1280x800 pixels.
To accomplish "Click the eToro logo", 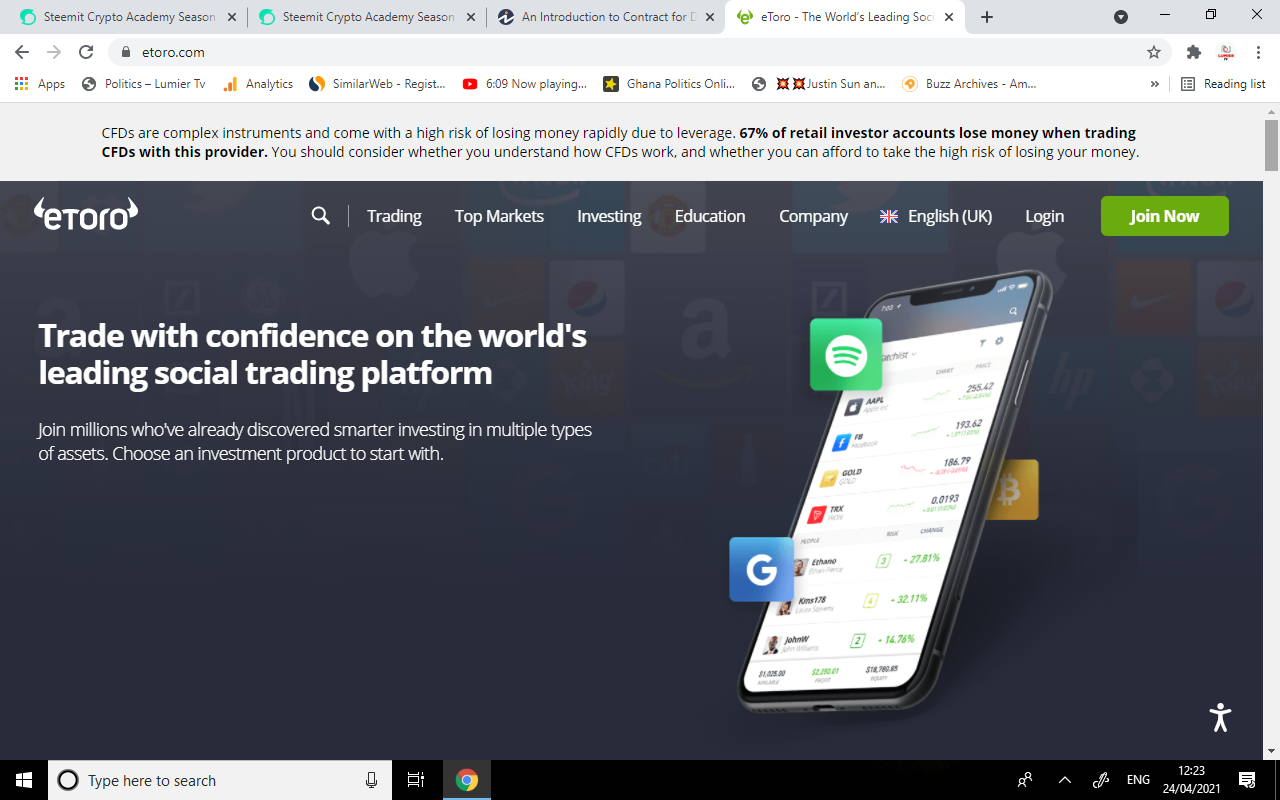I will (86, 214).
